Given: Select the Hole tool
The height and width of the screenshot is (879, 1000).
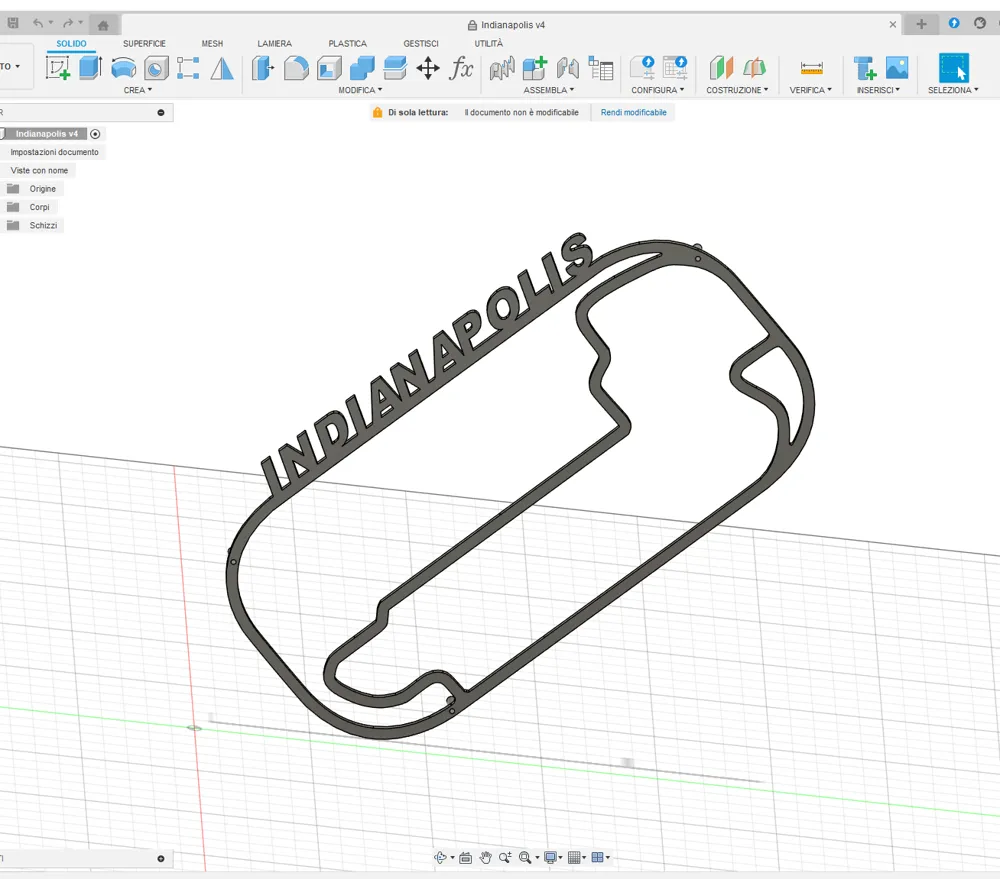Looking at the screenshot, I should (156, 68).
